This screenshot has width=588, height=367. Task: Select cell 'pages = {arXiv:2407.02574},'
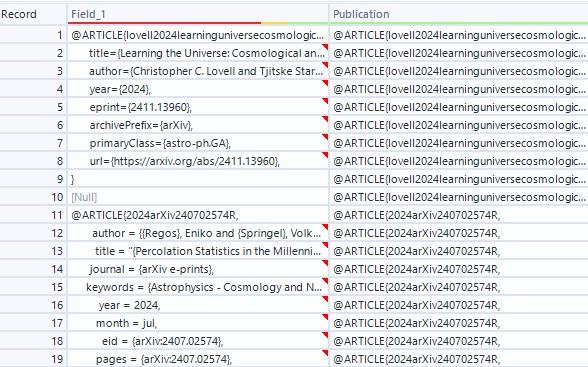pos(198,359)
